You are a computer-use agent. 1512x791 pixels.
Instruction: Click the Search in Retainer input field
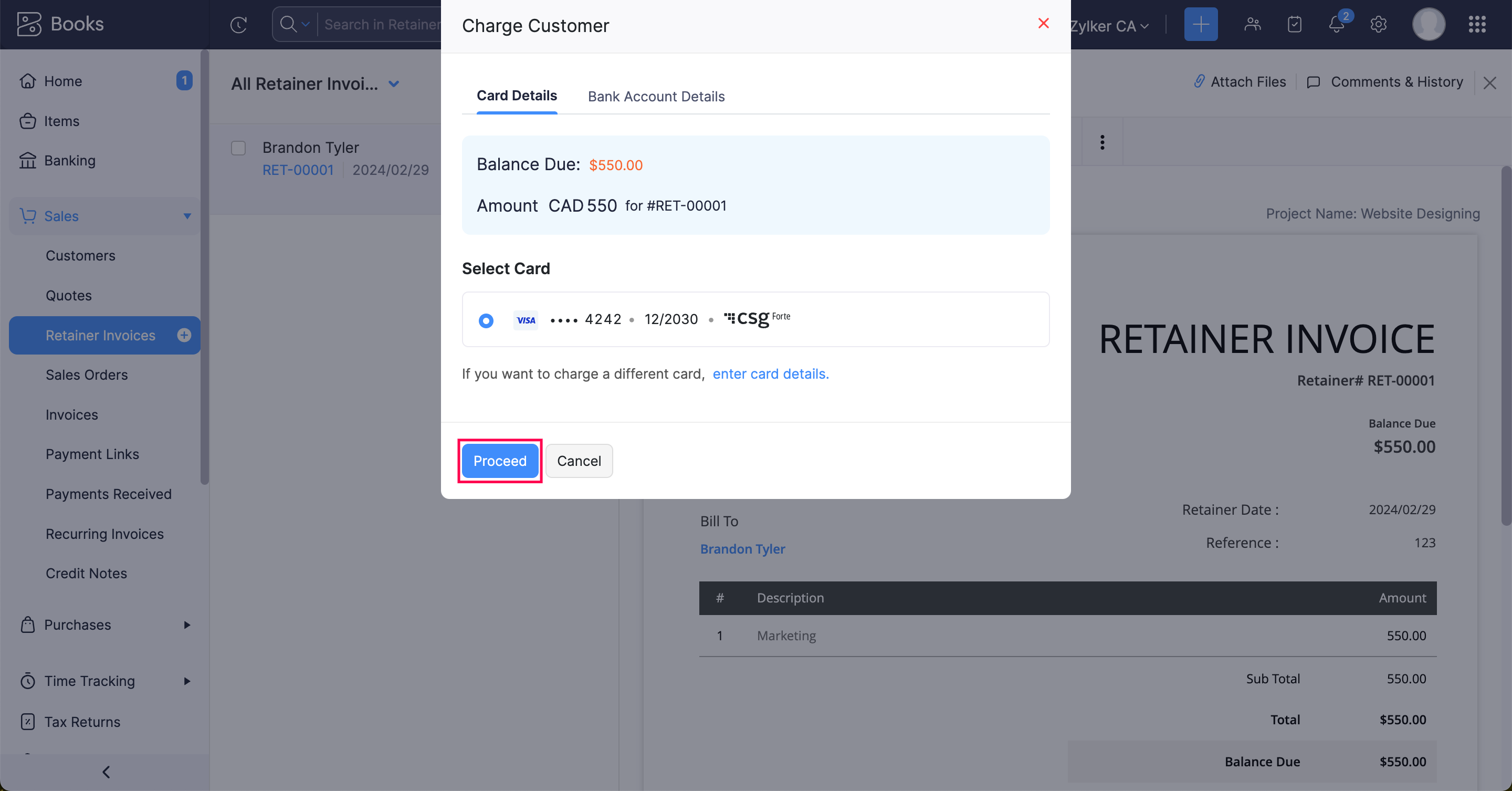point(382,24)
